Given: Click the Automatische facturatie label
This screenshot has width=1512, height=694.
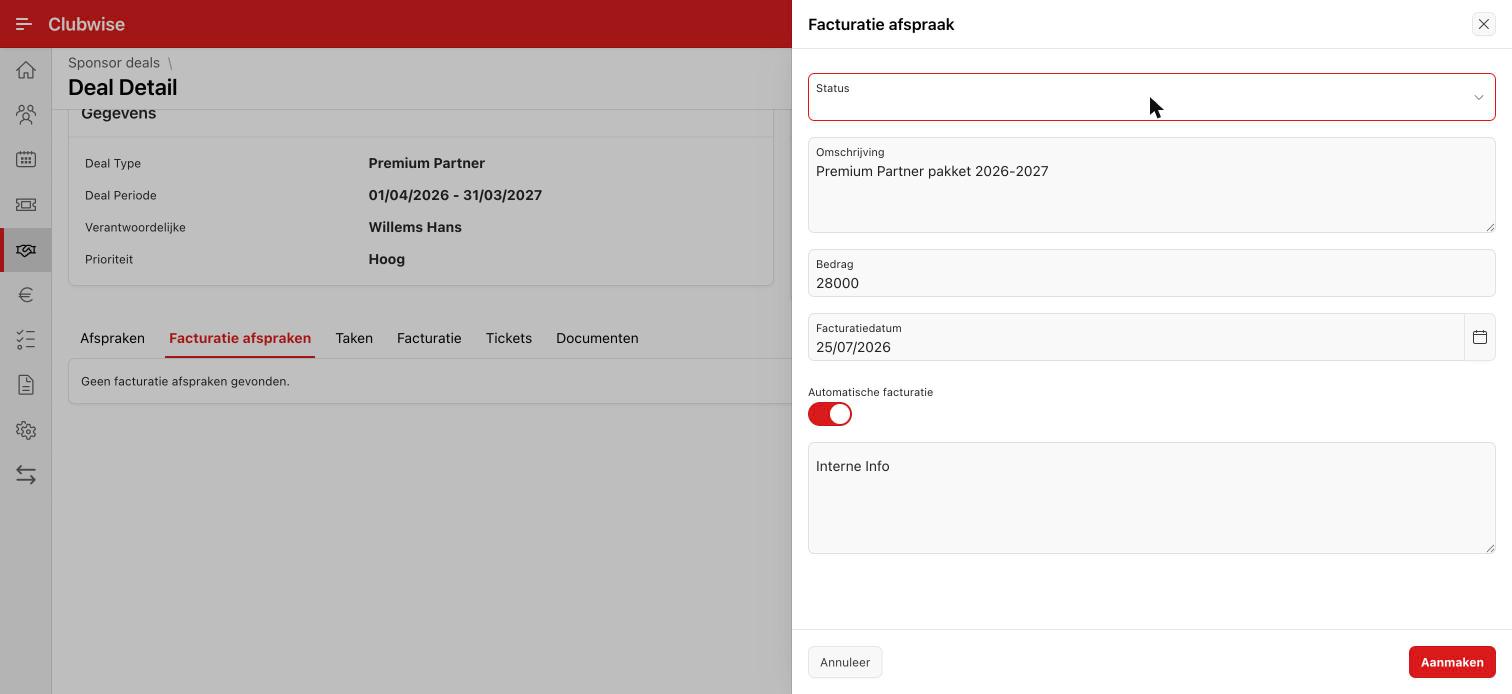Looking at the screenshot, I should 870,392.
